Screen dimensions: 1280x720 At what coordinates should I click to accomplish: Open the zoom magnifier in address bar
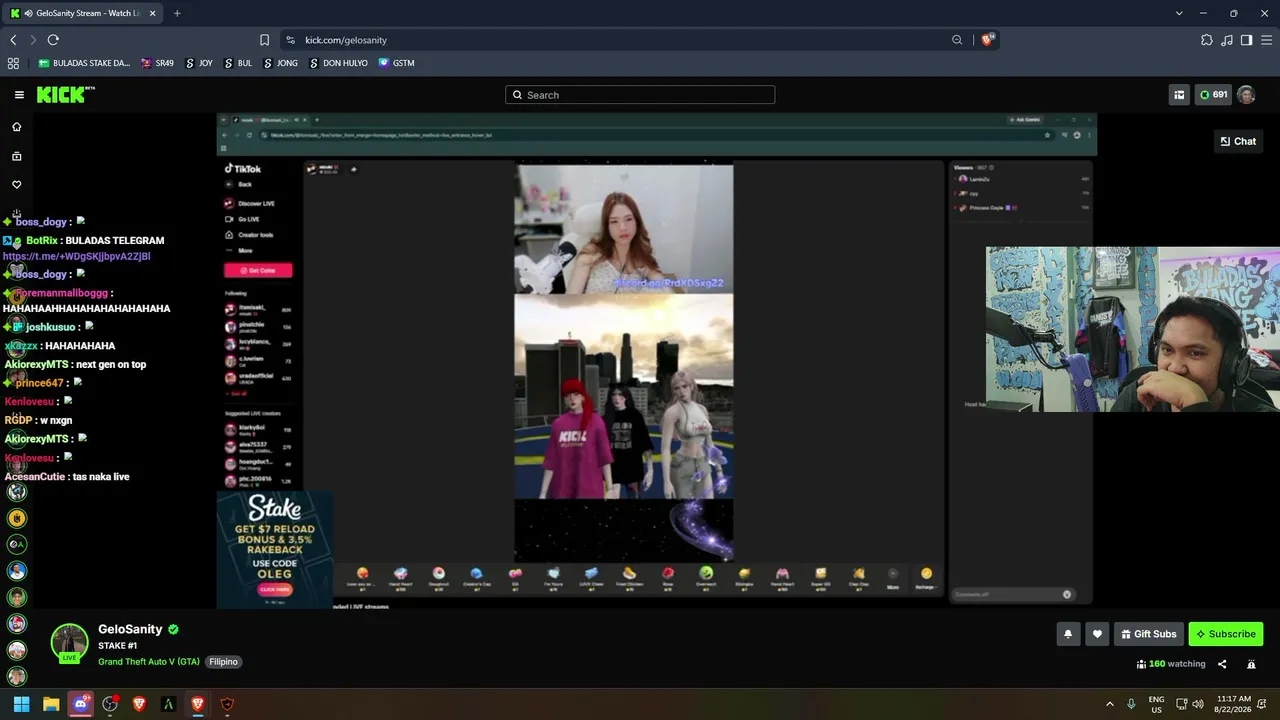click(x=957, y=40)
